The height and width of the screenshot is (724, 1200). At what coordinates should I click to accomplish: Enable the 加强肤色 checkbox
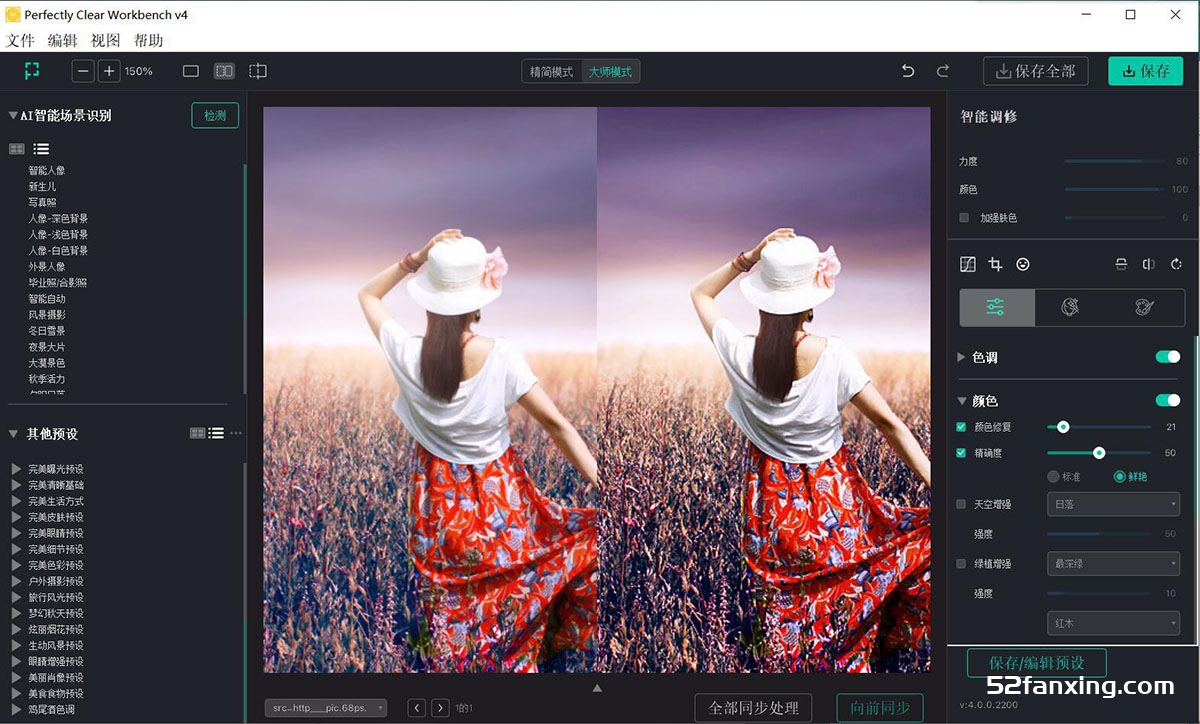964,217
